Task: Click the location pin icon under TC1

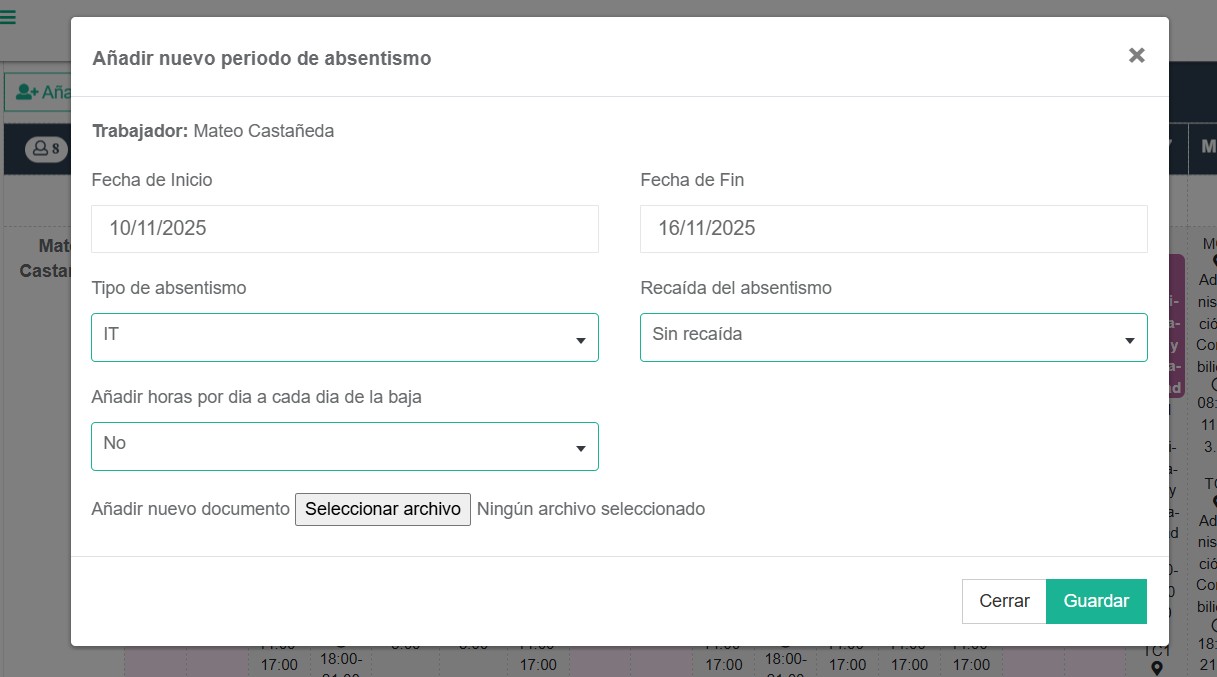Action: (1157, 668)
